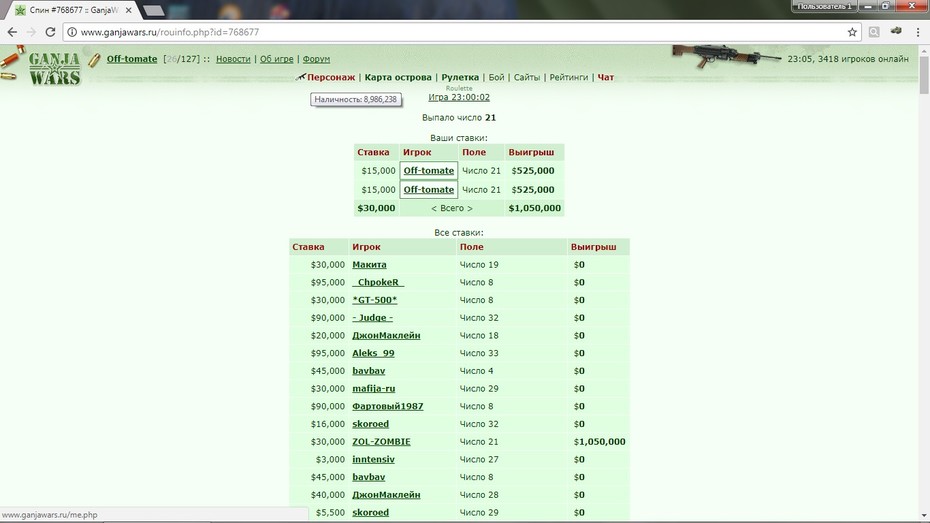Close the Спин #768677 tab
This screenshot has width=930, height=523.
pos(129,10)
